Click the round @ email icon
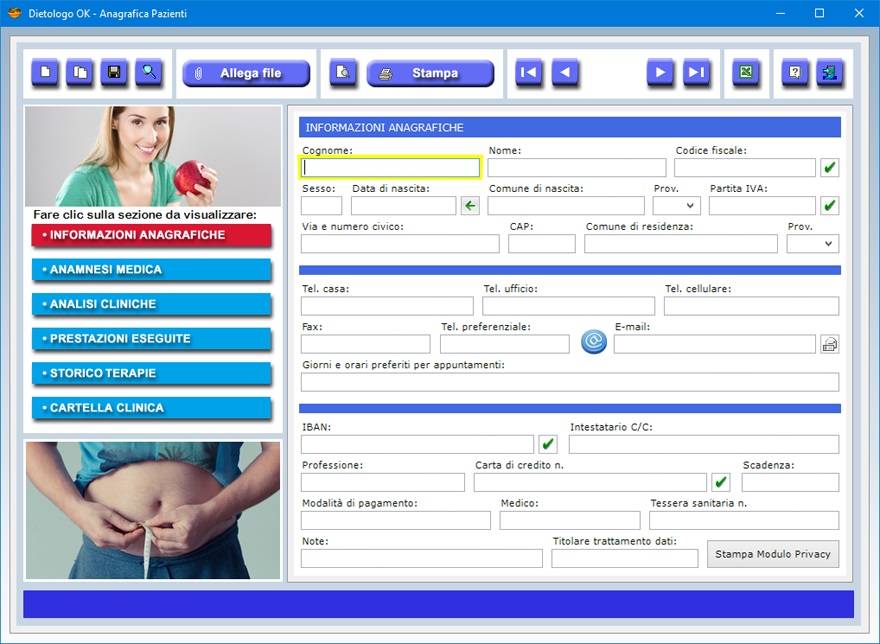This screenshot has width=880, height=644. (593, 341)
